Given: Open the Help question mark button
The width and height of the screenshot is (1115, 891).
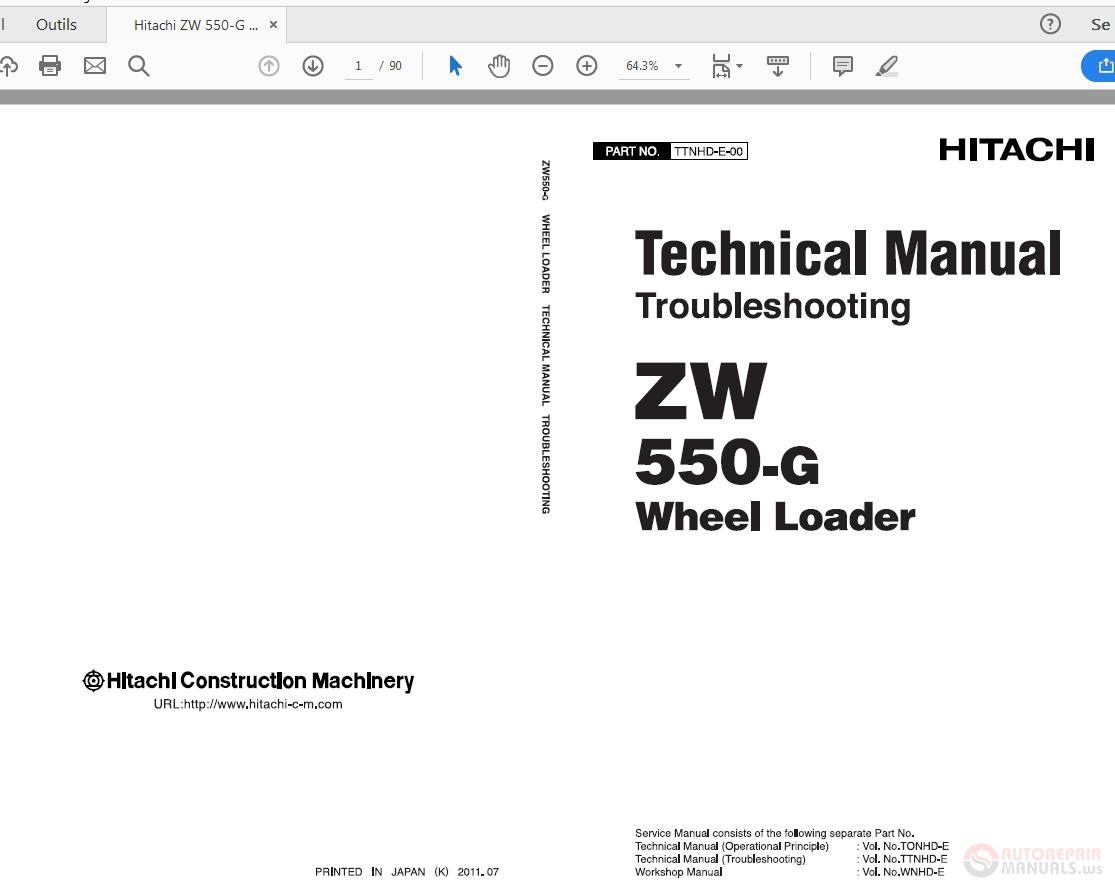Looking at the screenshot, I should 1050,23.
